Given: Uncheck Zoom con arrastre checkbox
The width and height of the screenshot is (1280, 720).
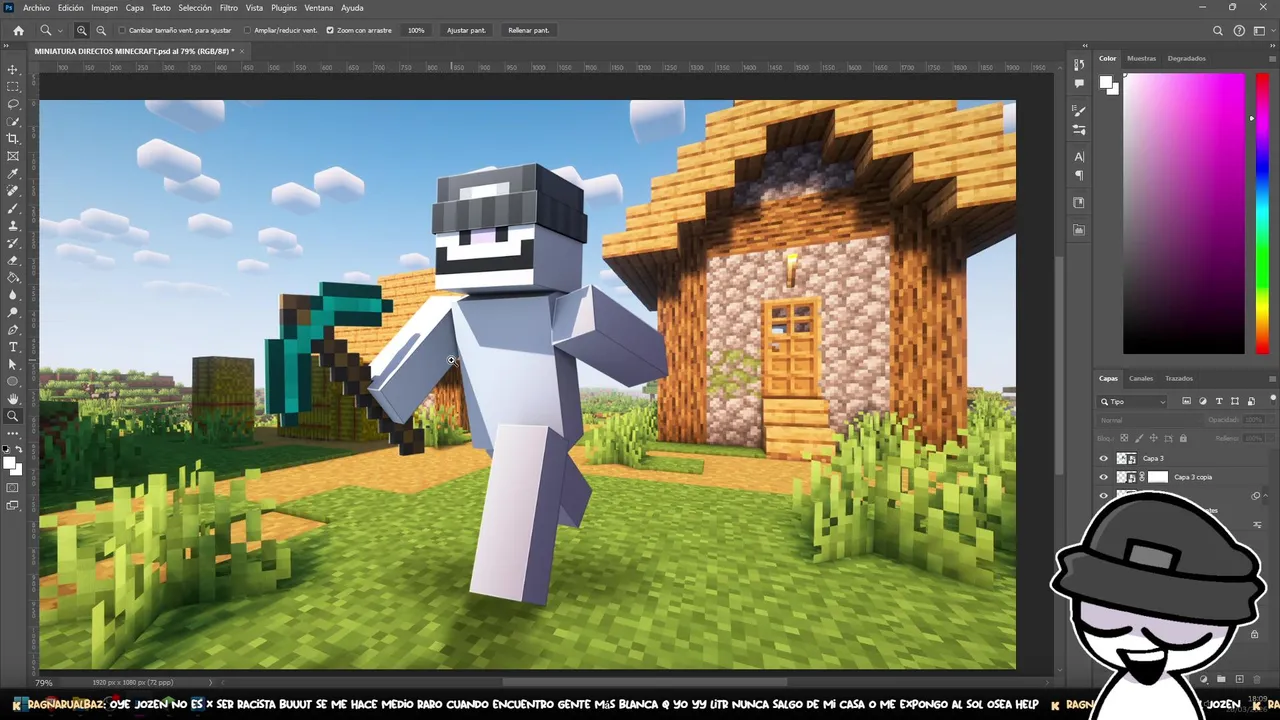Looking at the screenshot, I should 330,30.
